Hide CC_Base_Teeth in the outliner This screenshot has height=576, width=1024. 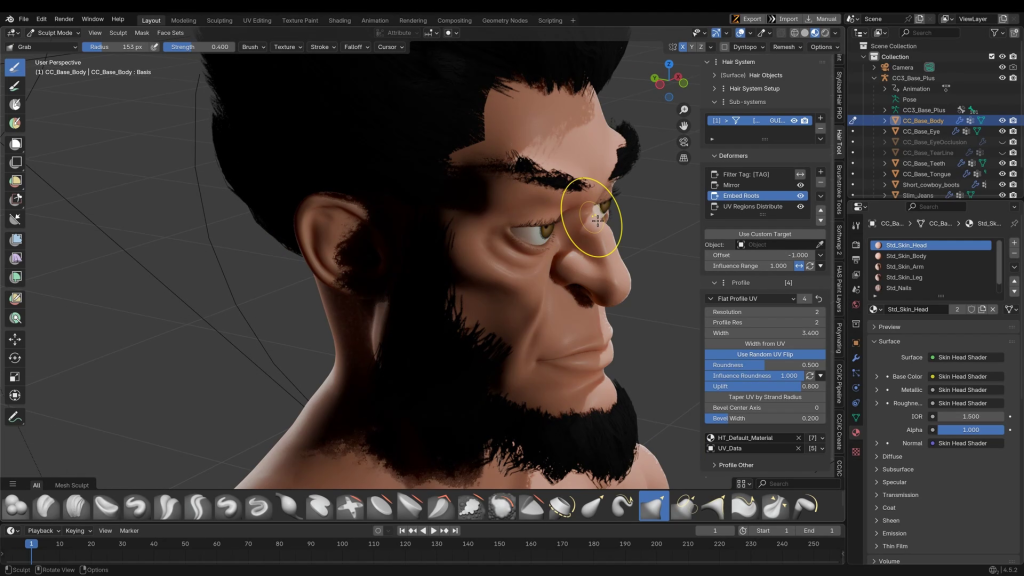(x=1002, y=163)
